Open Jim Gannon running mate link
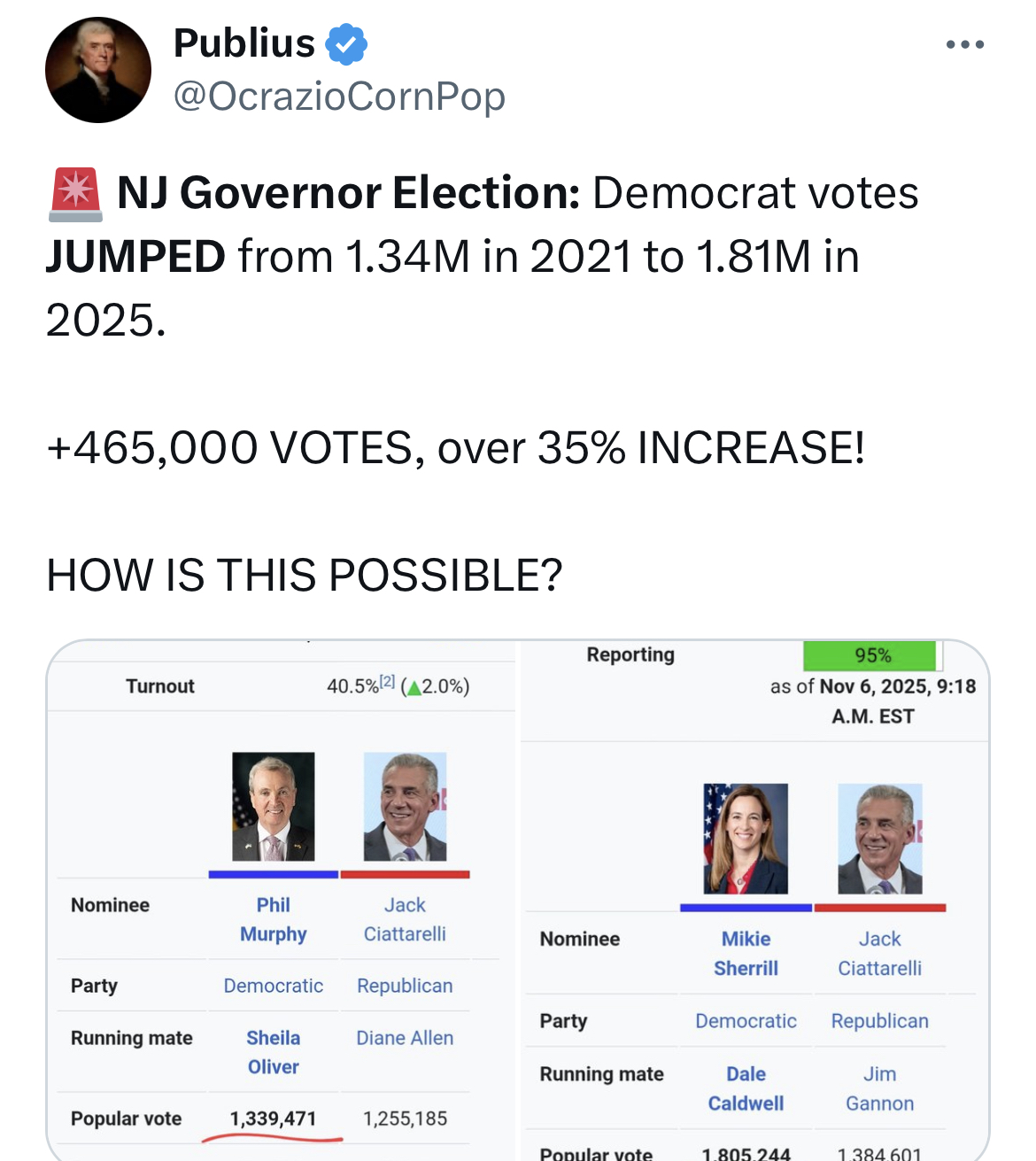Image resolution: width=1036 pixels, height=1161 pixels. (879, 1088)
